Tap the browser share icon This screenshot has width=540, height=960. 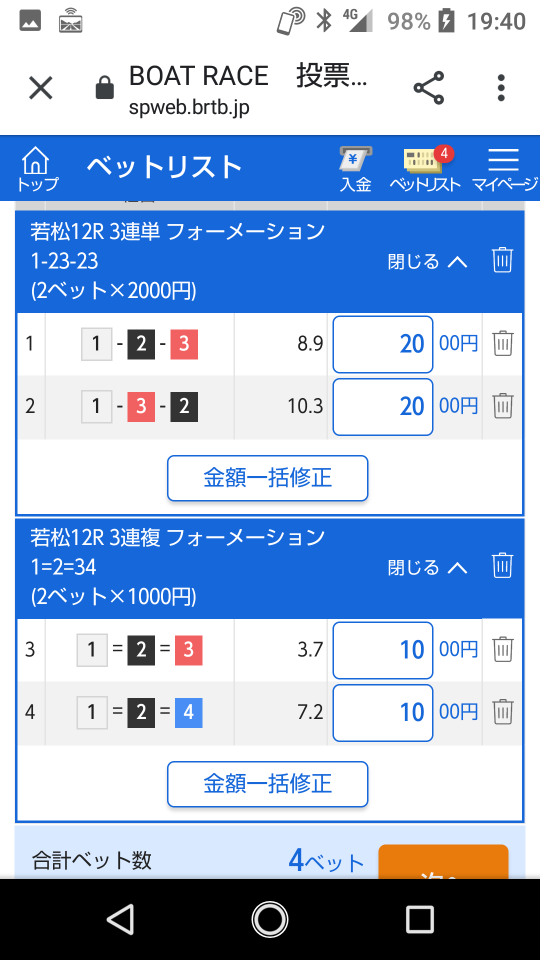click(429, 88)
